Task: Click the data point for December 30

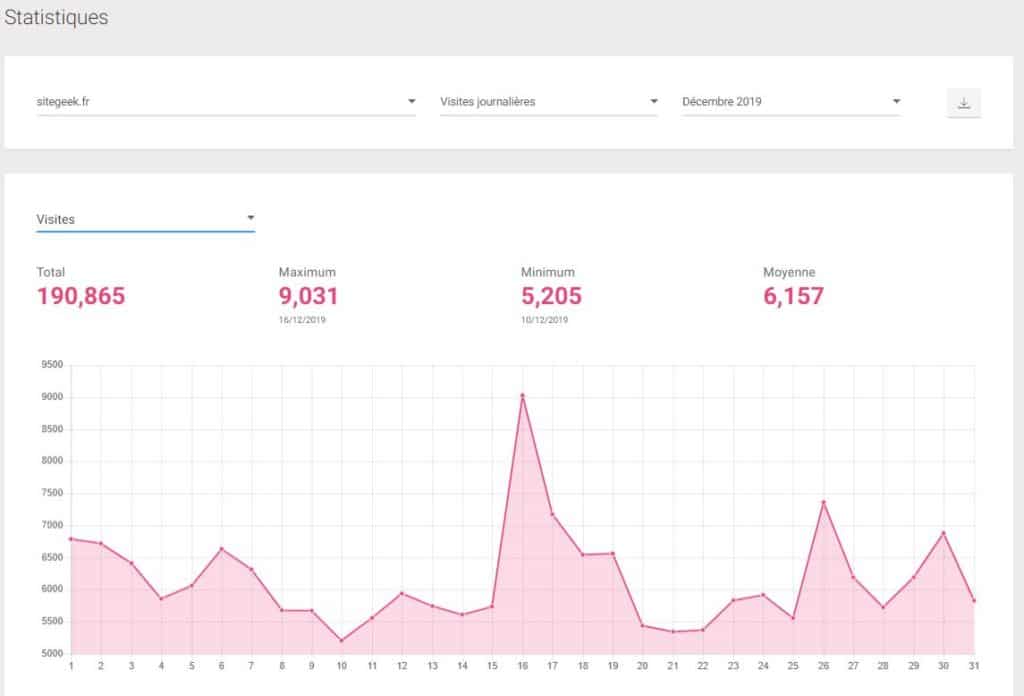Action: tap(943, 533)
